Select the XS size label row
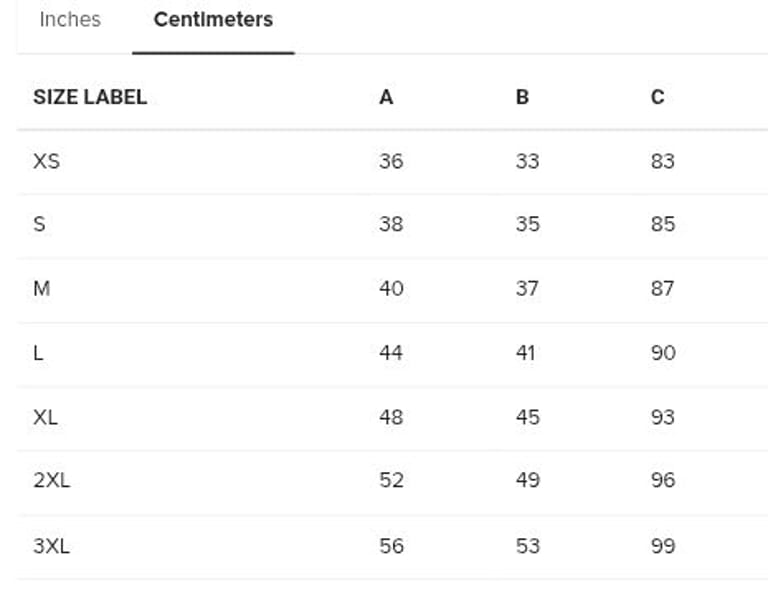Viewport: 768px width, 616px height. [x=46, y=161]
